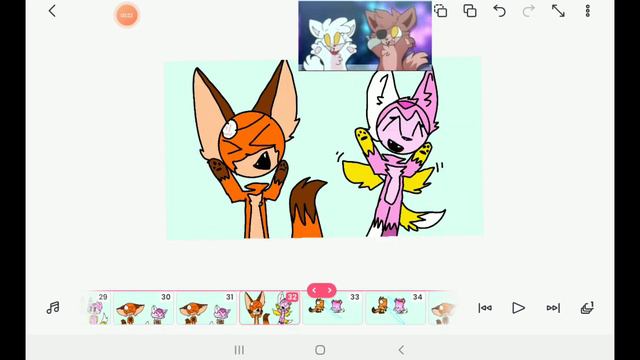Tap the drawing canvas with fox characters
Image resolution: width=640 pixels, height=360 pixels.
pos(324,148)
